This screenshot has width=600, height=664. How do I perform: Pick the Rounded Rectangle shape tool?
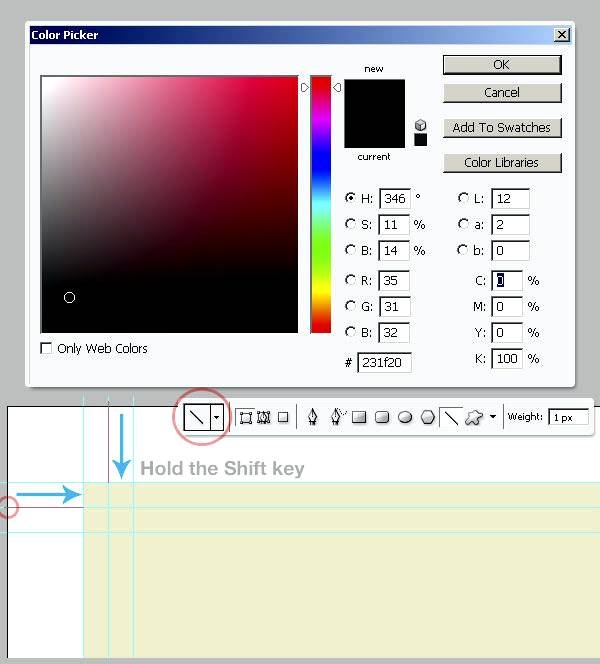click(x=382, y=418)
